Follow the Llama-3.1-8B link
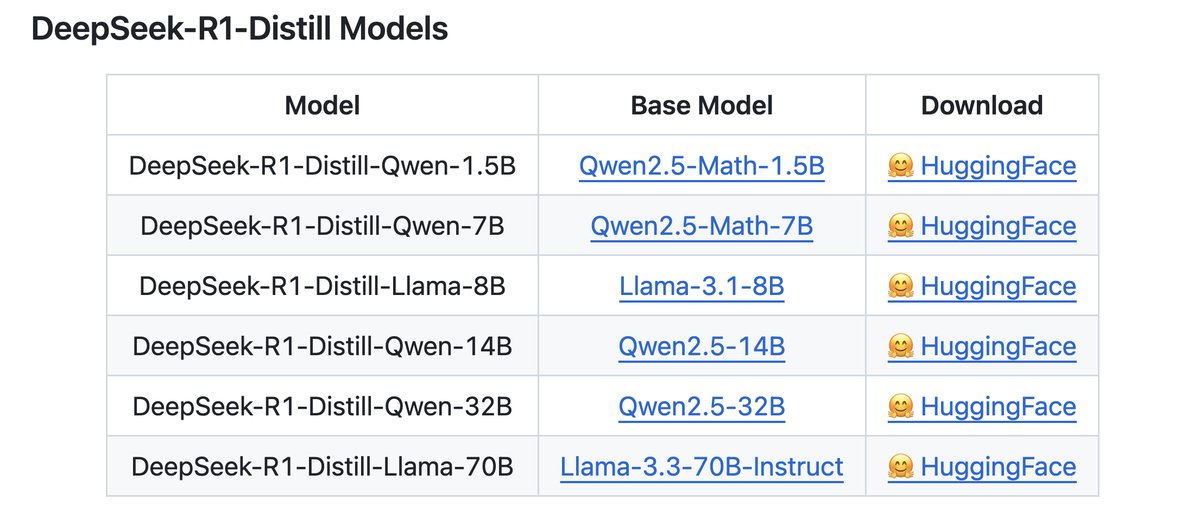1200x513 pixels. (x=701, y=286)
